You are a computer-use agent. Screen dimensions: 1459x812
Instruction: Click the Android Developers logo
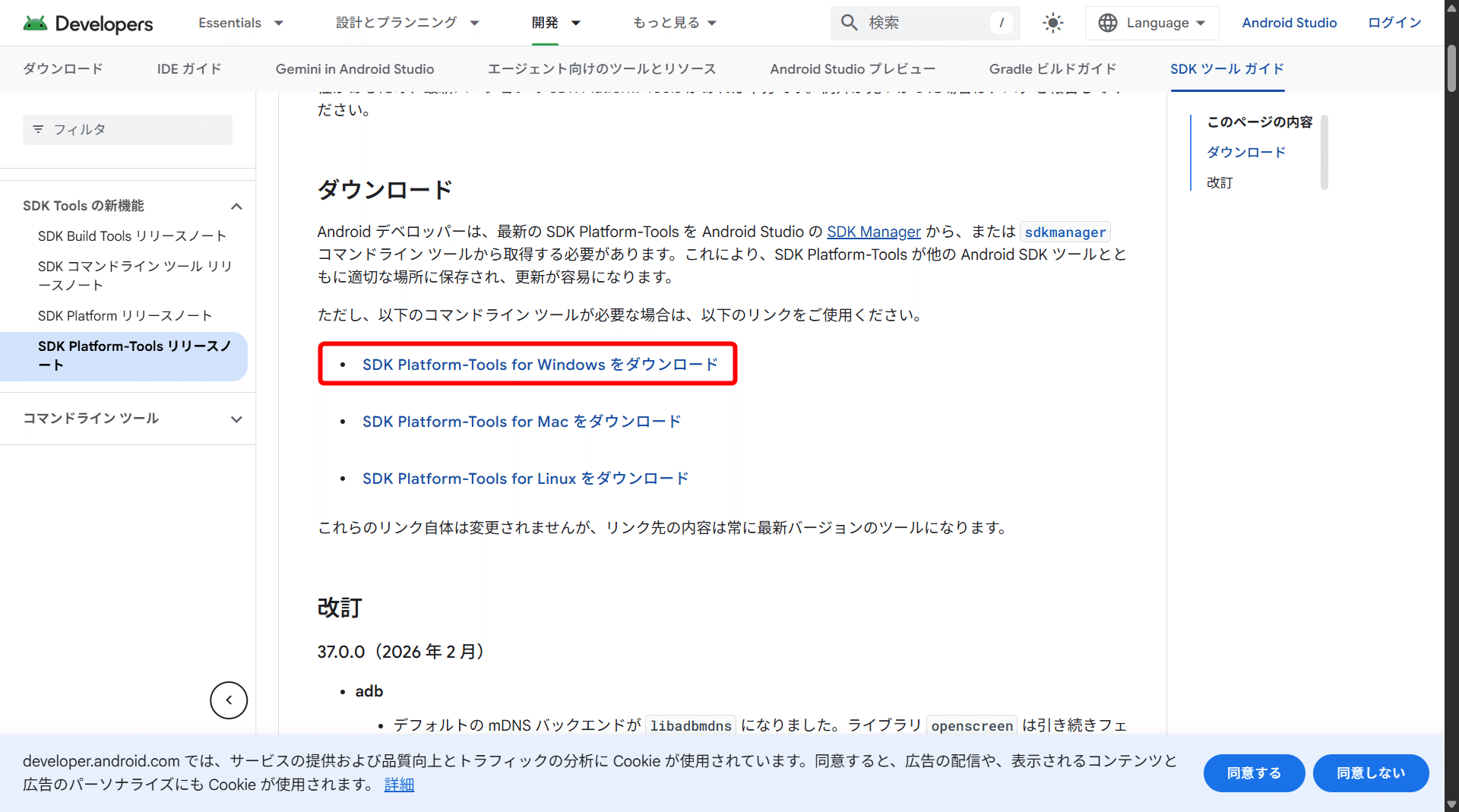coord(87,23)
